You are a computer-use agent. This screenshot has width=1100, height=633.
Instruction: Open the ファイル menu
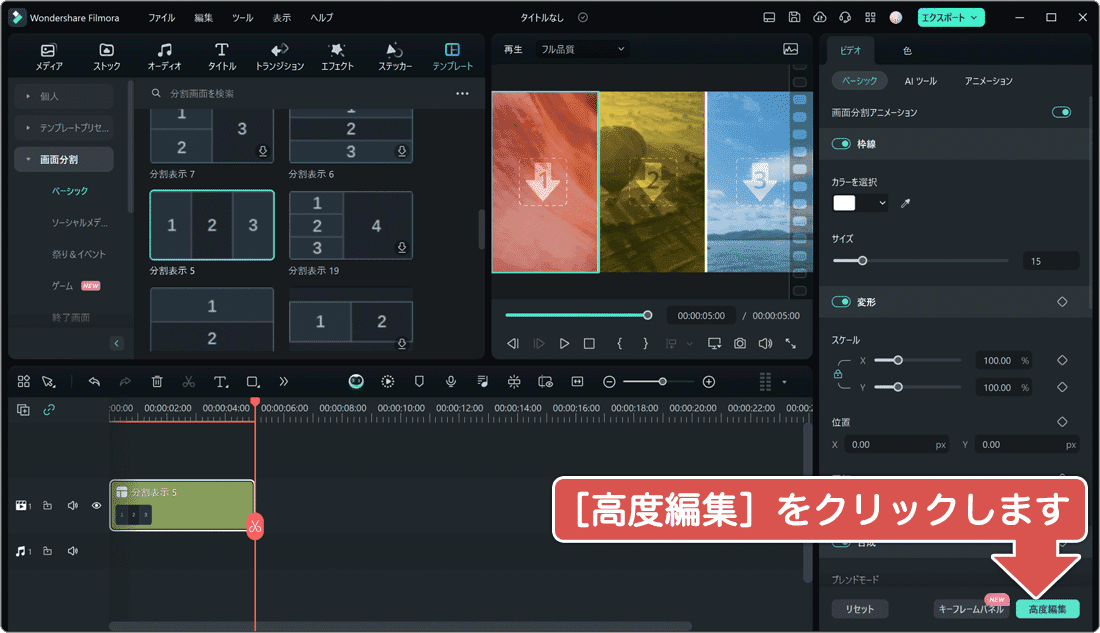pos(161,17)
